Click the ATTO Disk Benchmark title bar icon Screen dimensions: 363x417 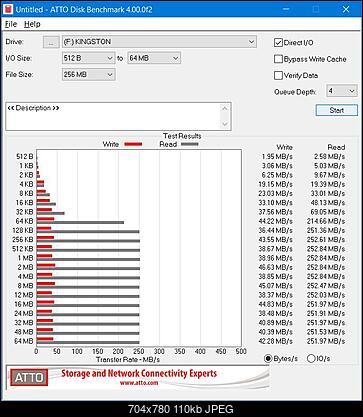coord(8,9)
